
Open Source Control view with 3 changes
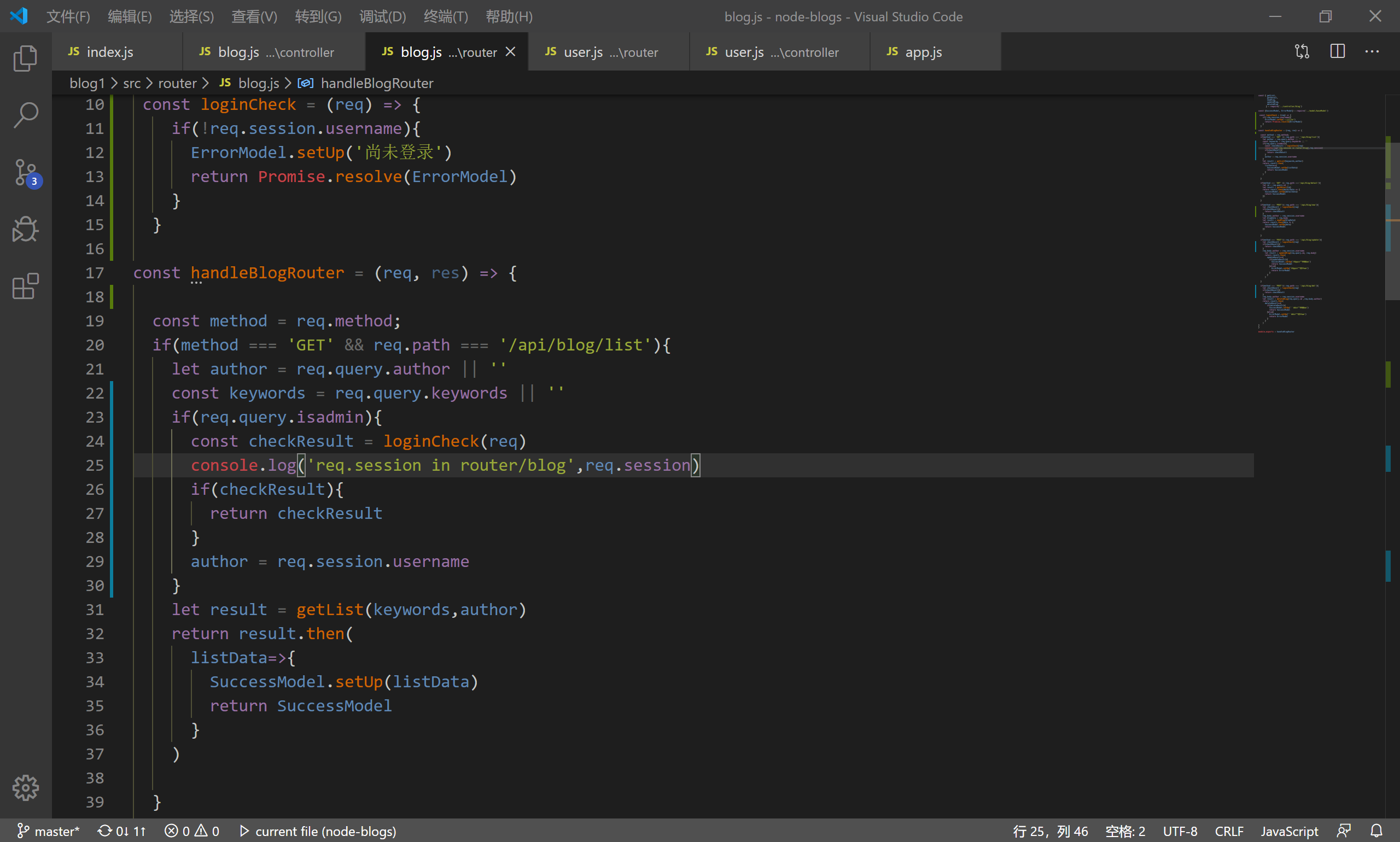pos(26,172)
